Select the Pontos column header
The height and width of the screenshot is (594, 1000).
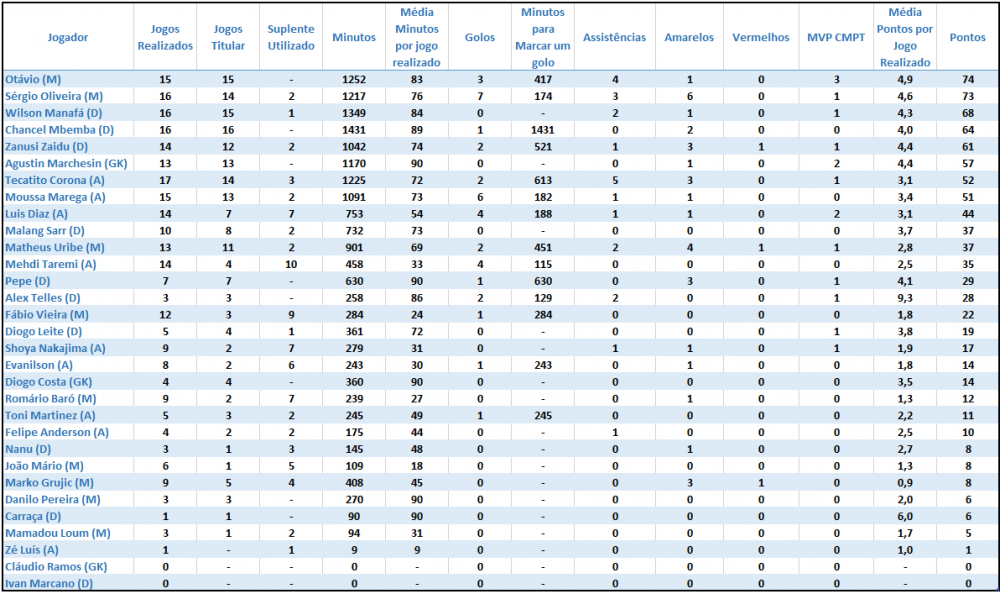pyautogui.click(x=967, y=37)
